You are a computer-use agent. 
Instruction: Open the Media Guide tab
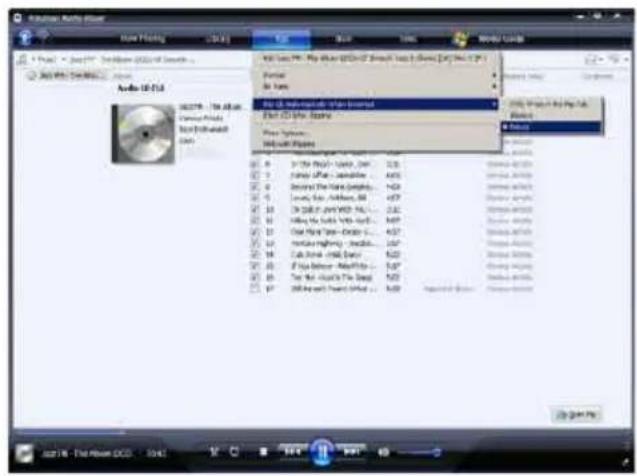tap(501, 39)
